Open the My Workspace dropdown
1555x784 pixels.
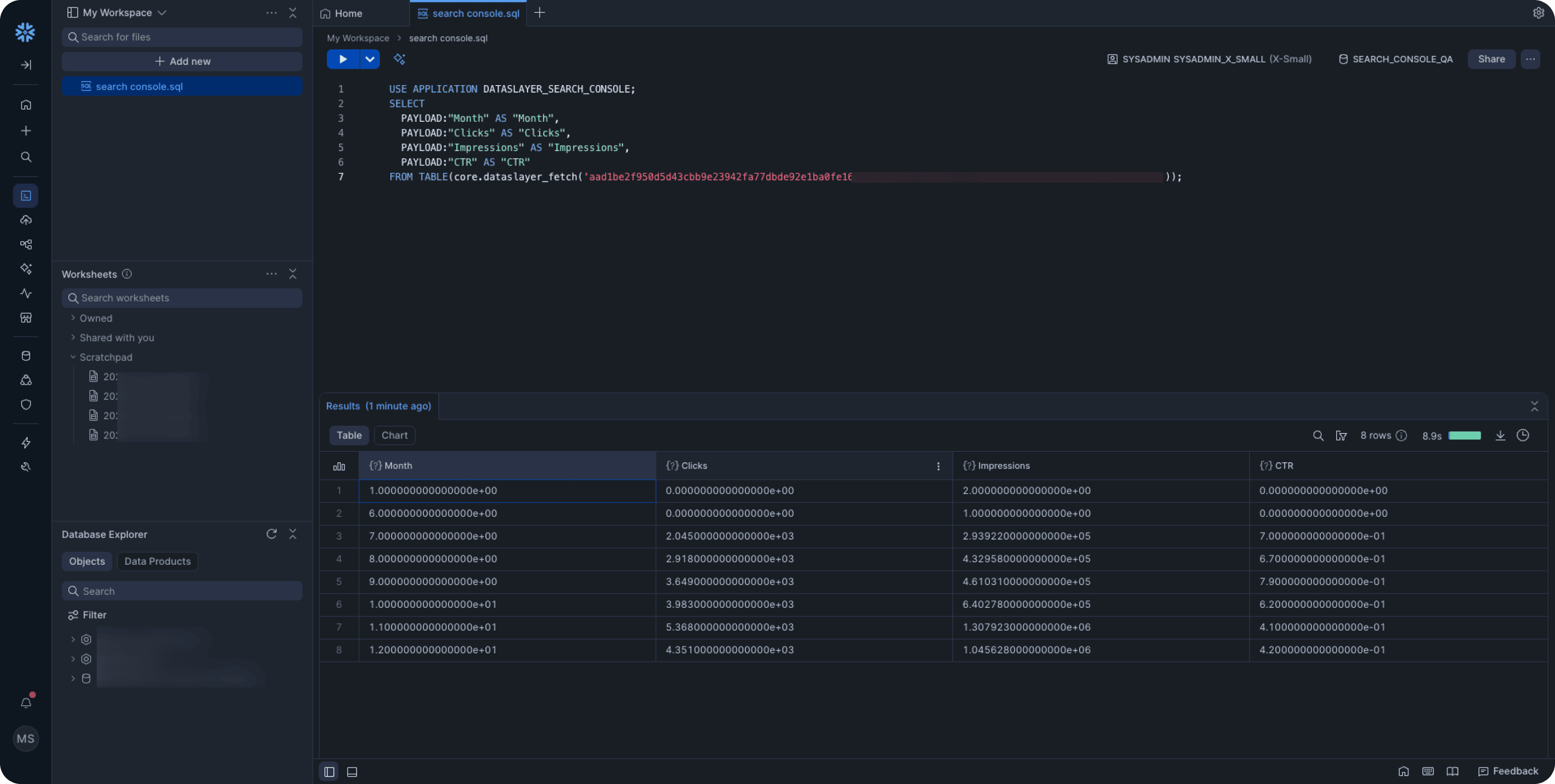pos(117,13)
